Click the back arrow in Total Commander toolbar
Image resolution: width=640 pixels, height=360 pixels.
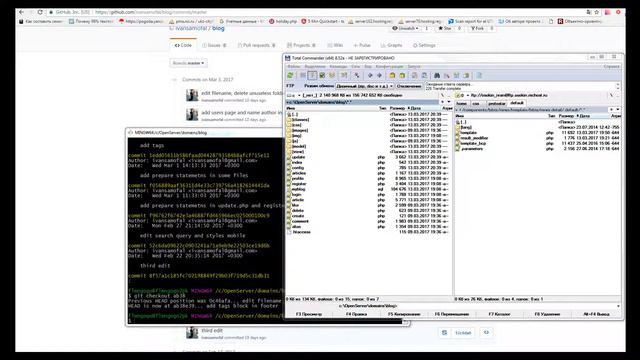pyautogui.click(x=370, y=76)
